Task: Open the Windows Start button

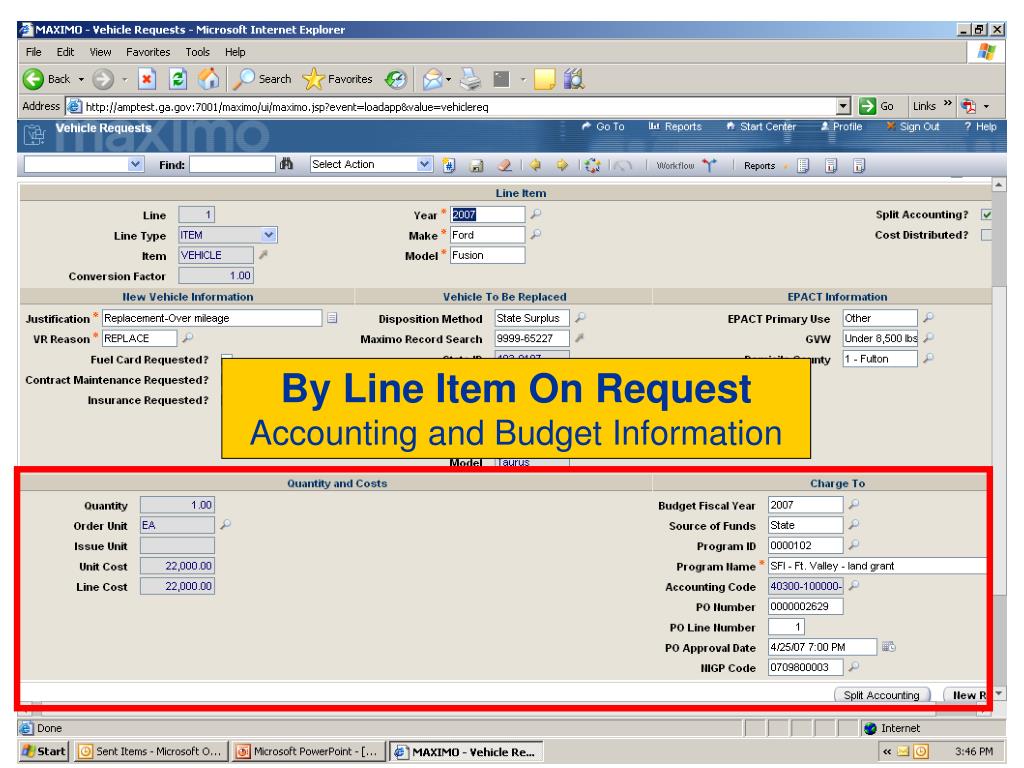Action: pyautogui.click(x=44, y=752)
